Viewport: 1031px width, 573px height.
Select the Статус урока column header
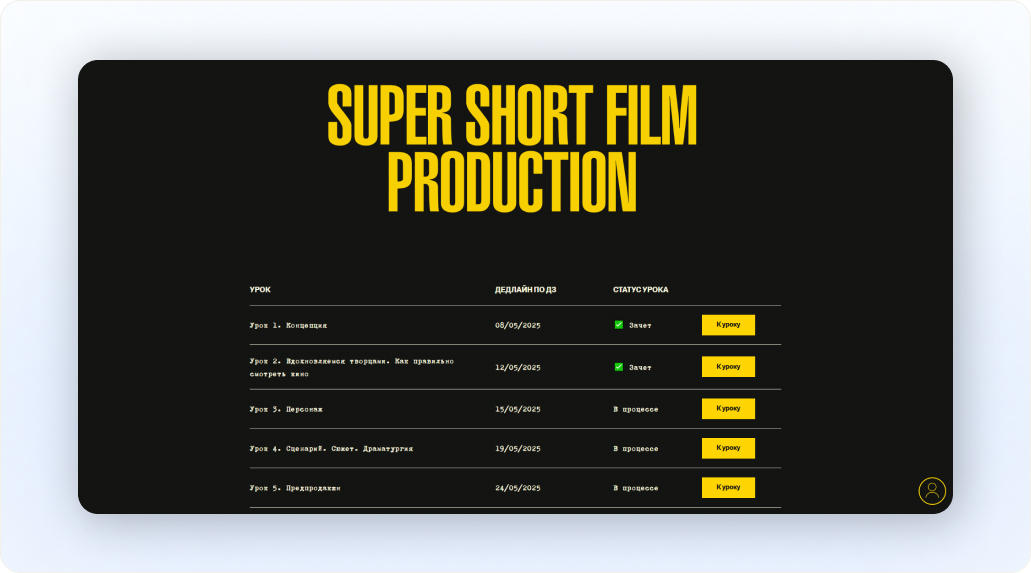(x=640, y=289)
